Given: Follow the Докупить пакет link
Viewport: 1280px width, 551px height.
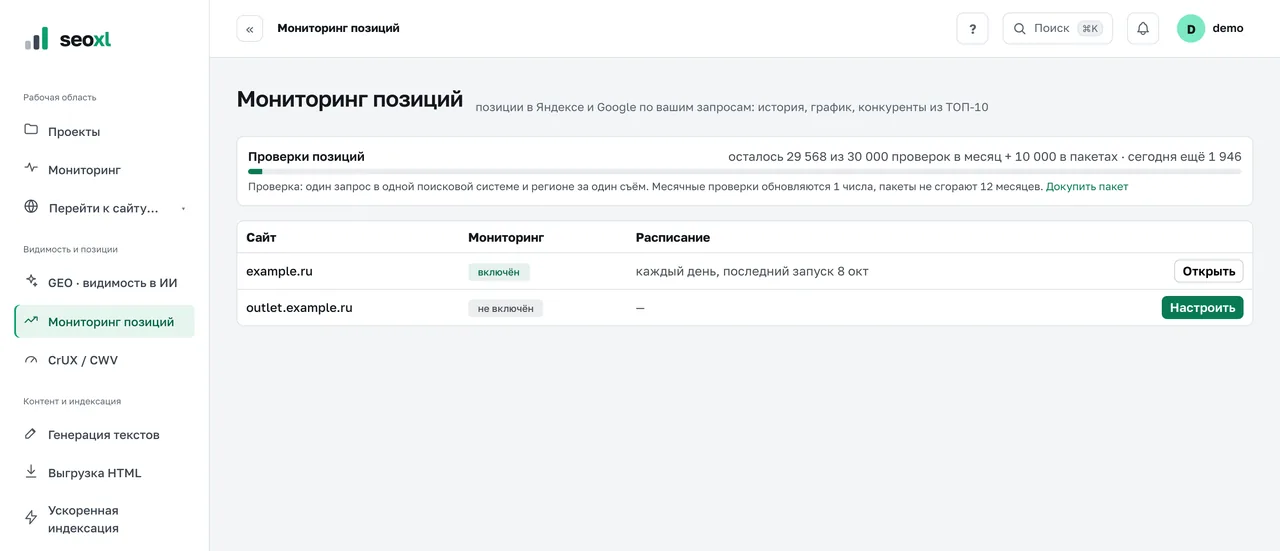Looking at the screenshot, I should pos(1087,187).
